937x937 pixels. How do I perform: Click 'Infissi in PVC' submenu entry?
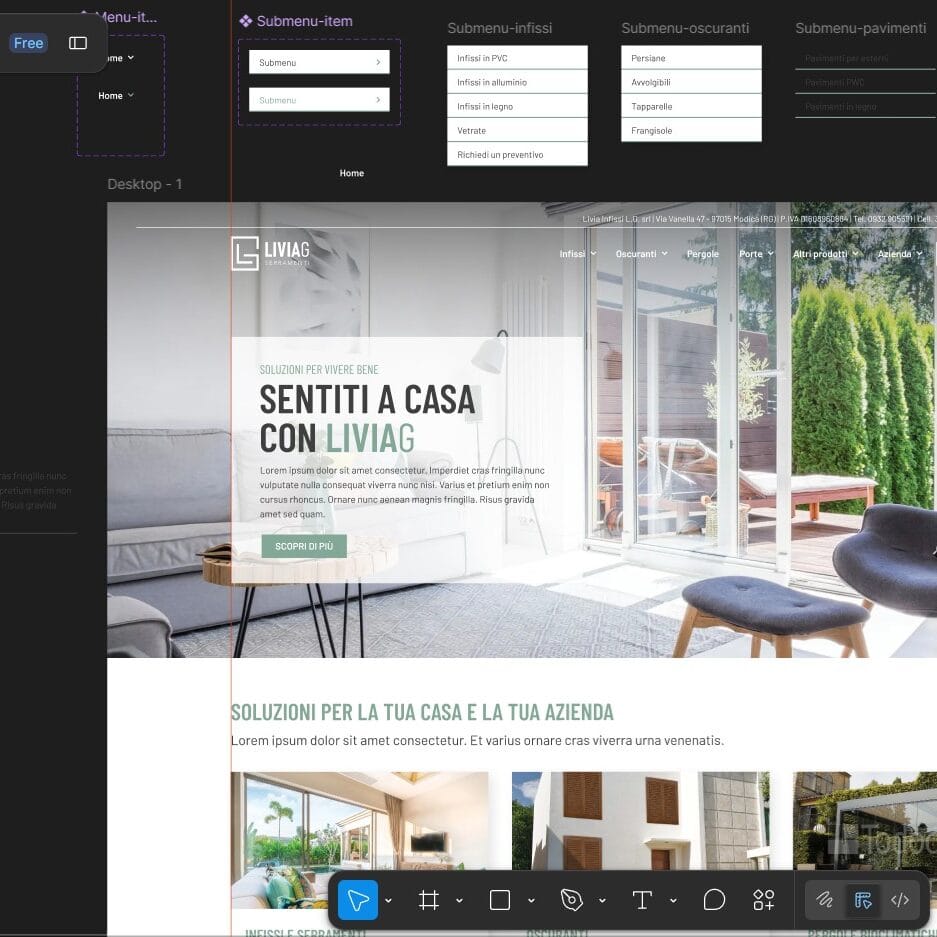pyautogui.click(x=518, y=58)
